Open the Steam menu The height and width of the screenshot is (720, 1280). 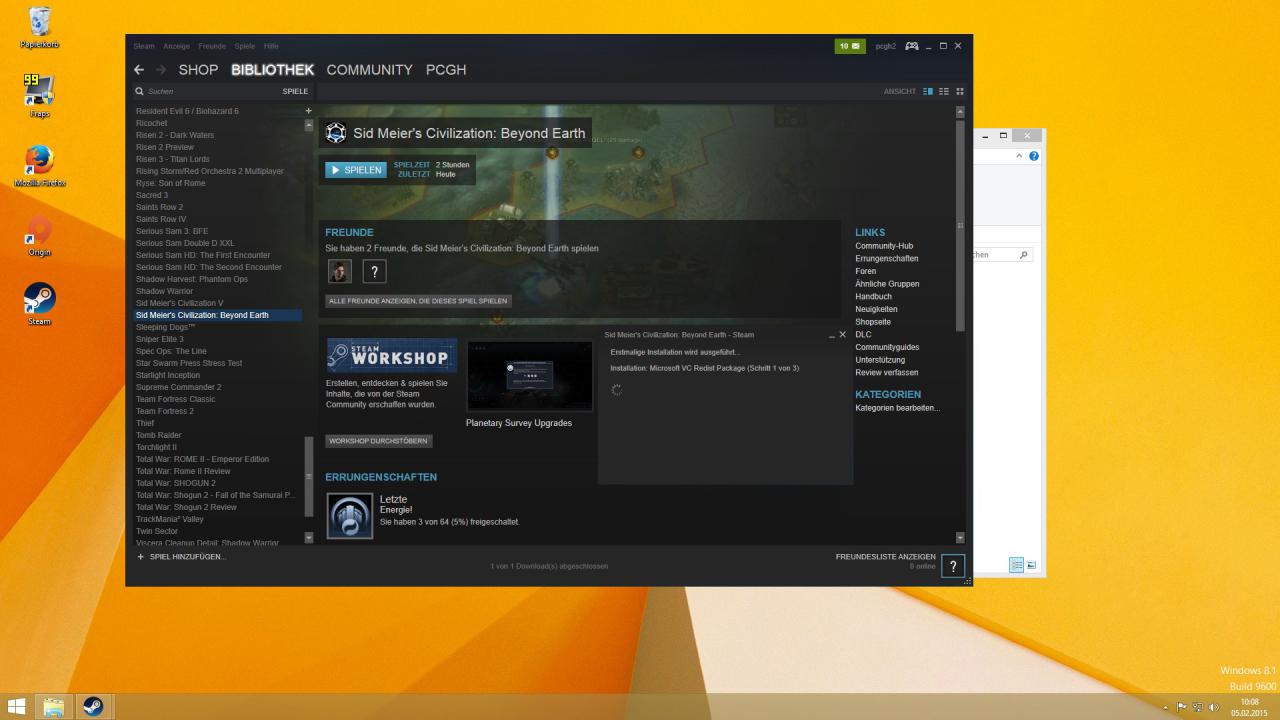[144, 46]
